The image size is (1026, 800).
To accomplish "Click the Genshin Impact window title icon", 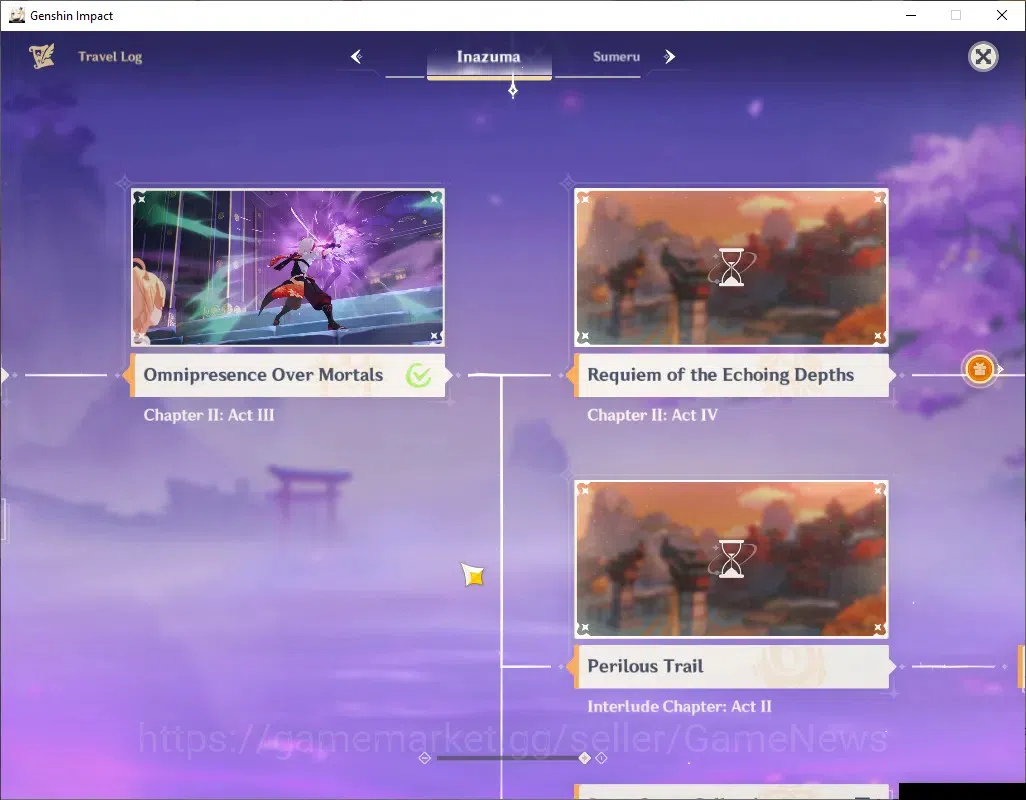I will (17, 15).
